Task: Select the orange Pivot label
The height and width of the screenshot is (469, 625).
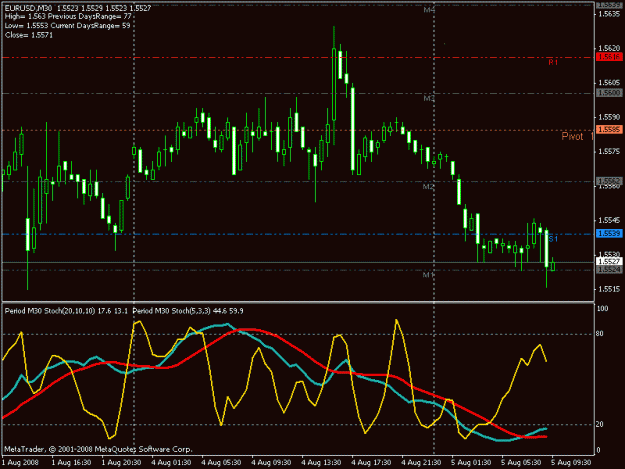Action: click(572, 136)
